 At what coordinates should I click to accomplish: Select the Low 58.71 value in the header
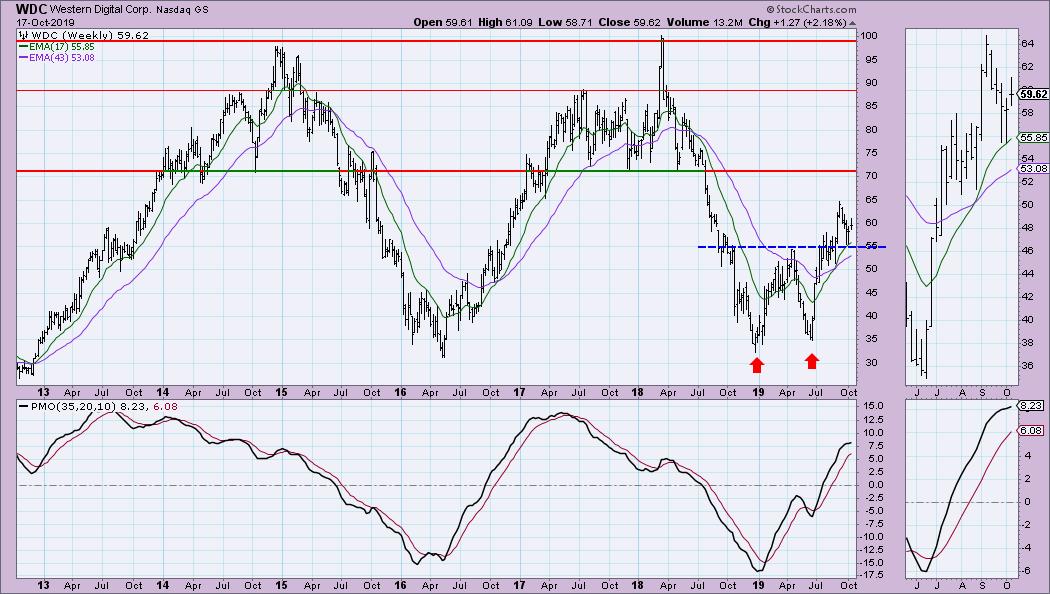click(x=565, y=22)
